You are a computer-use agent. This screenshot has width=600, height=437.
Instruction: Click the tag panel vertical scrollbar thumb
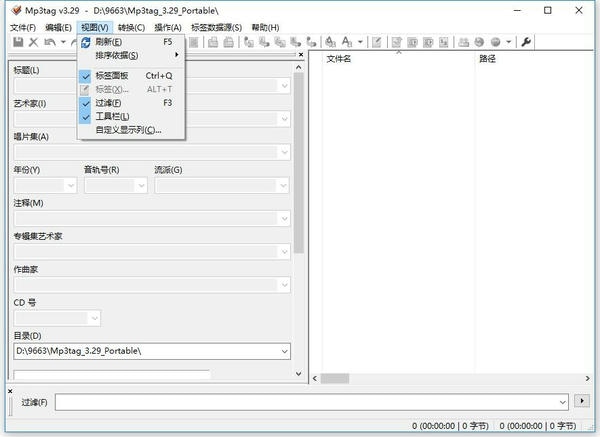click(x=299, y=163)
